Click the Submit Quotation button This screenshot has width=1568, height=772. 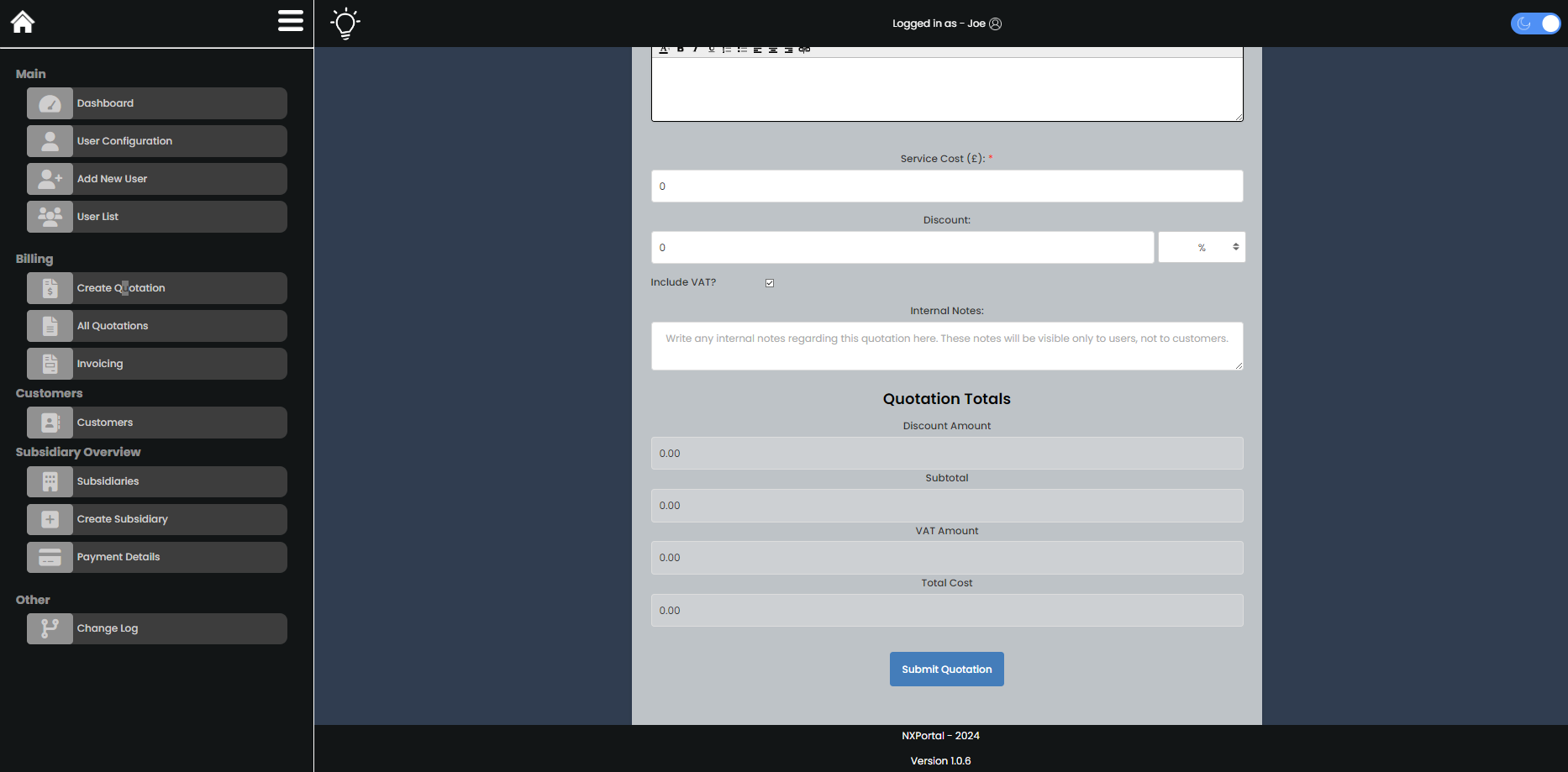947,670
